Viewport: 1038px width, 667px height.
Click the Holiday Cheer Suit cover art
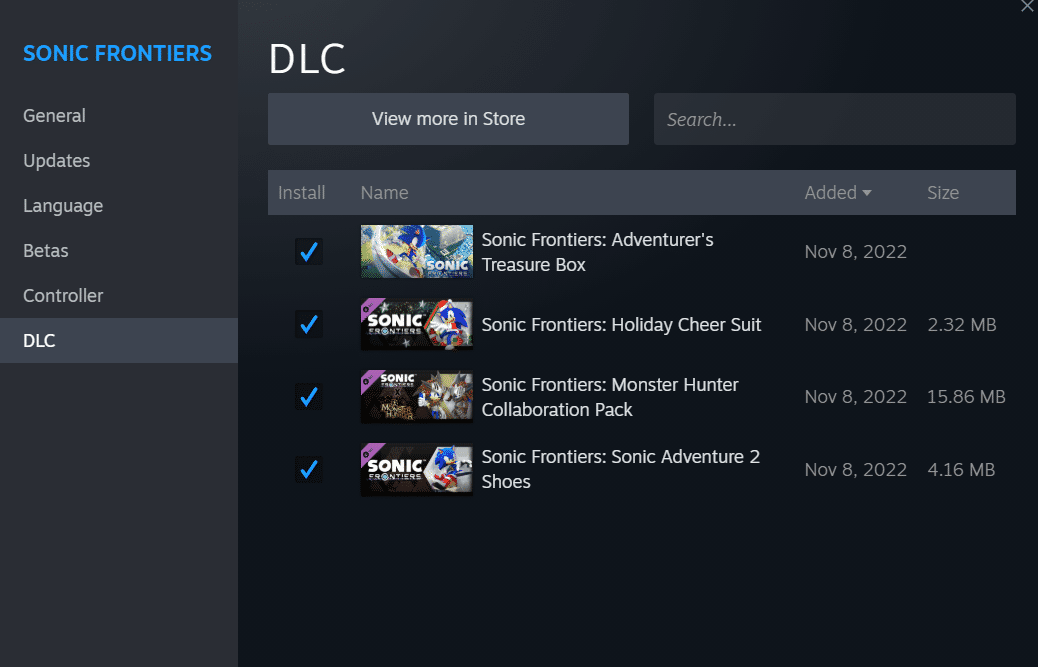[x=416, y=324]
